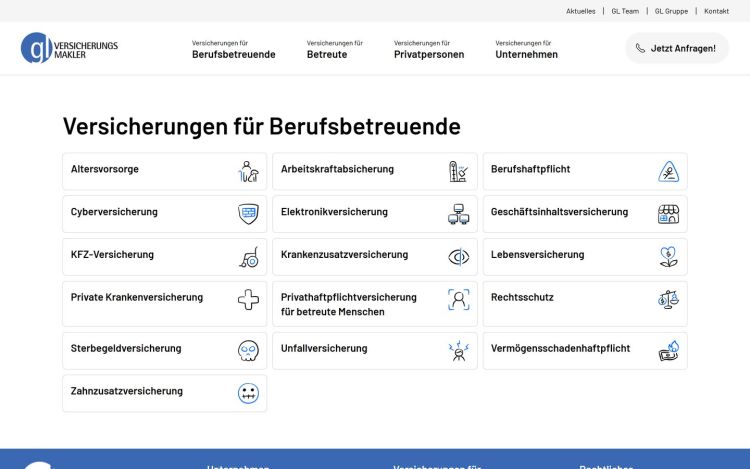Open GL Gruppe in the top bar
This screenshot has width=750, height=469.
(671, 11)
